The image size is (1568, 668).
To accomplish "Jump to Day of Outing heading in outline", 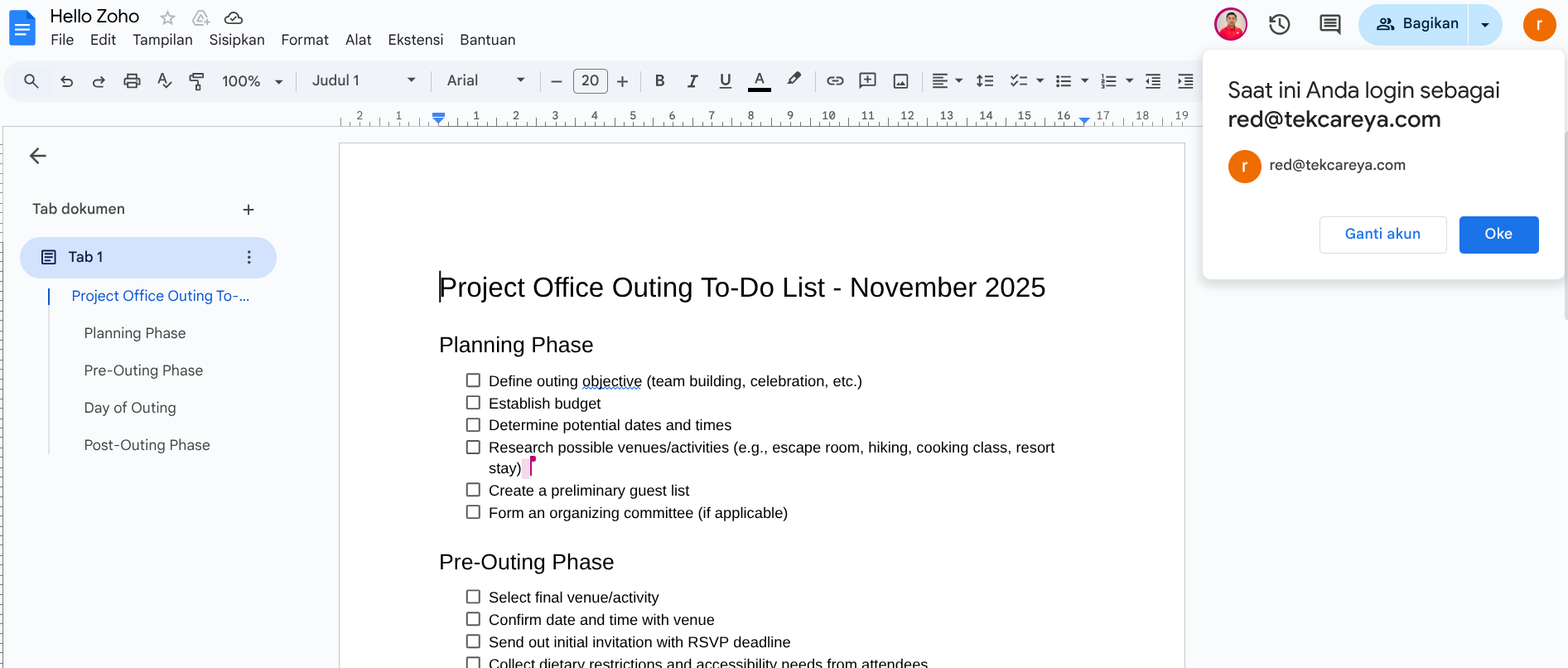I will tap(130, 408).
